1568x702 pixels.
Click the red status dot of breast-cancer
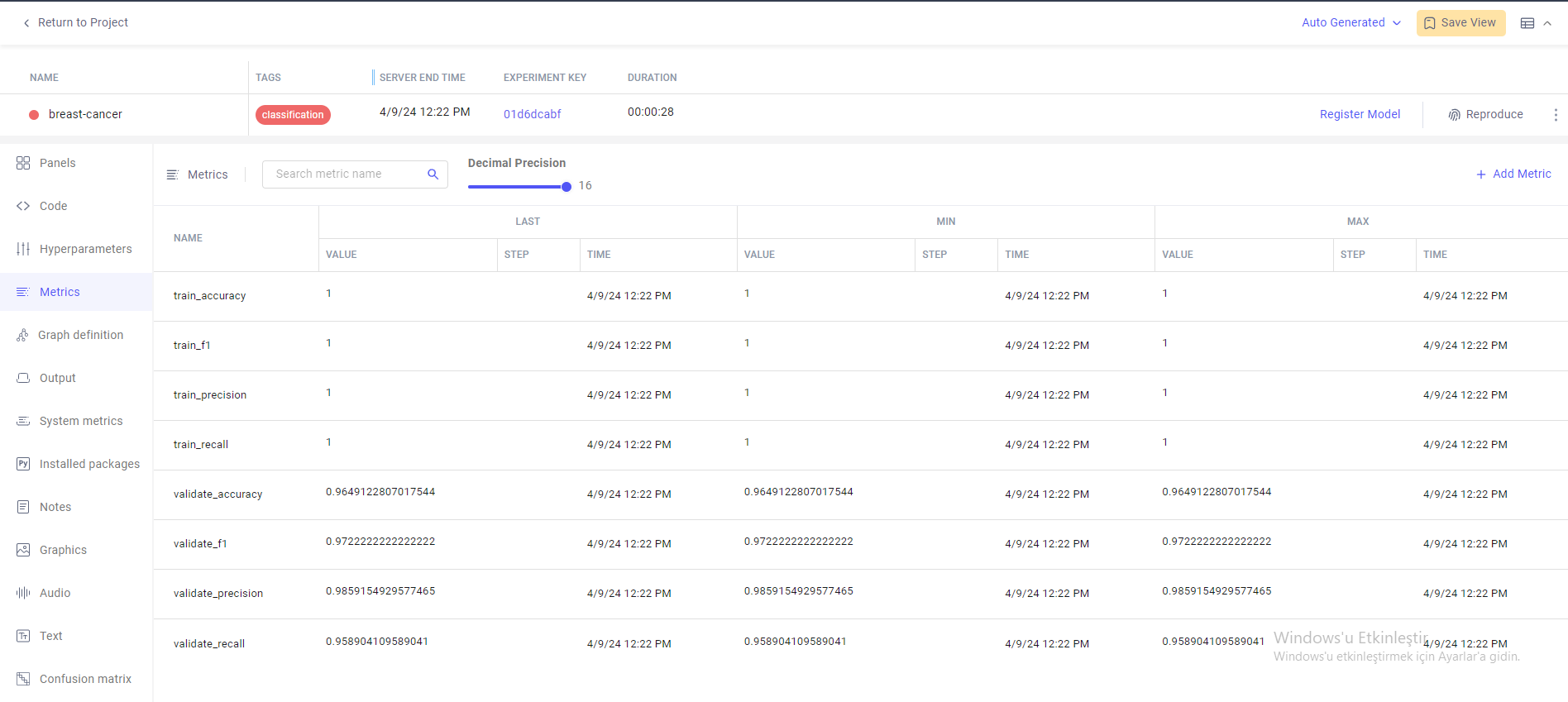(34, 115)
